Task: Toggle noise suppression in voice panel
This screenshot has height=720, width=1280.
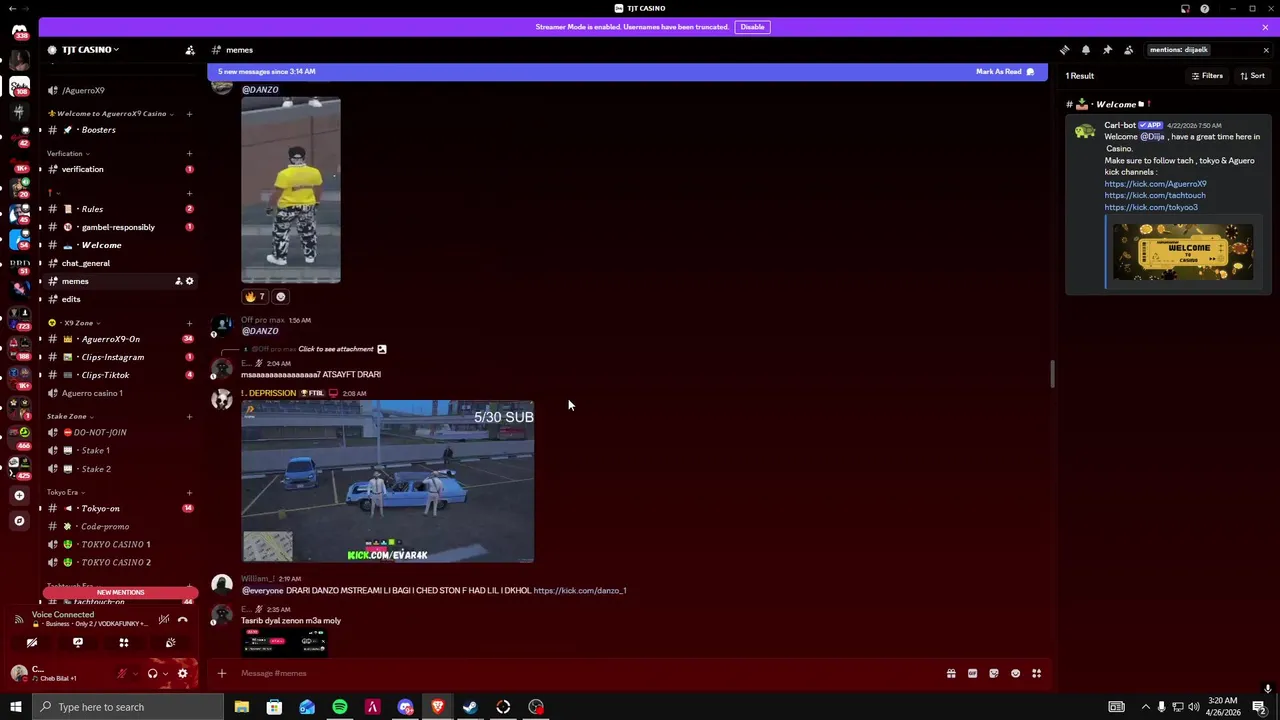Action: 163,619
